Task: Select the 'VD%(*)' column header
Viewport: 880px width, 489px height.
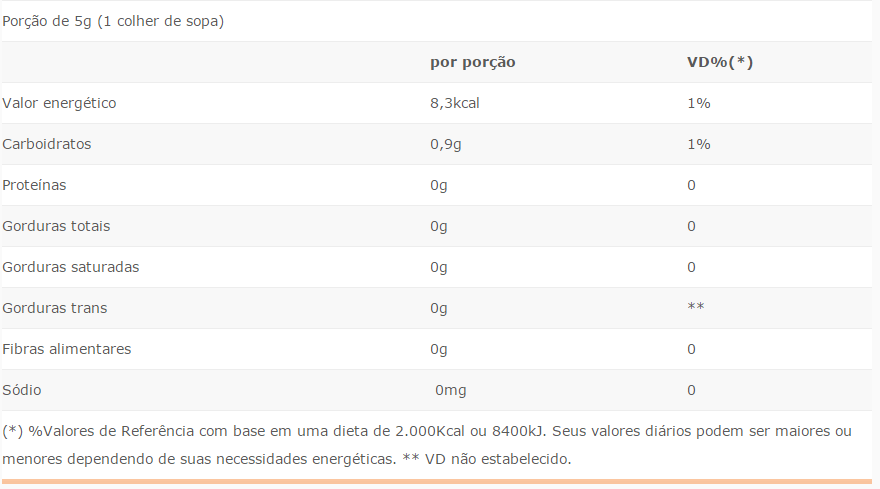Action: [719, 62]
